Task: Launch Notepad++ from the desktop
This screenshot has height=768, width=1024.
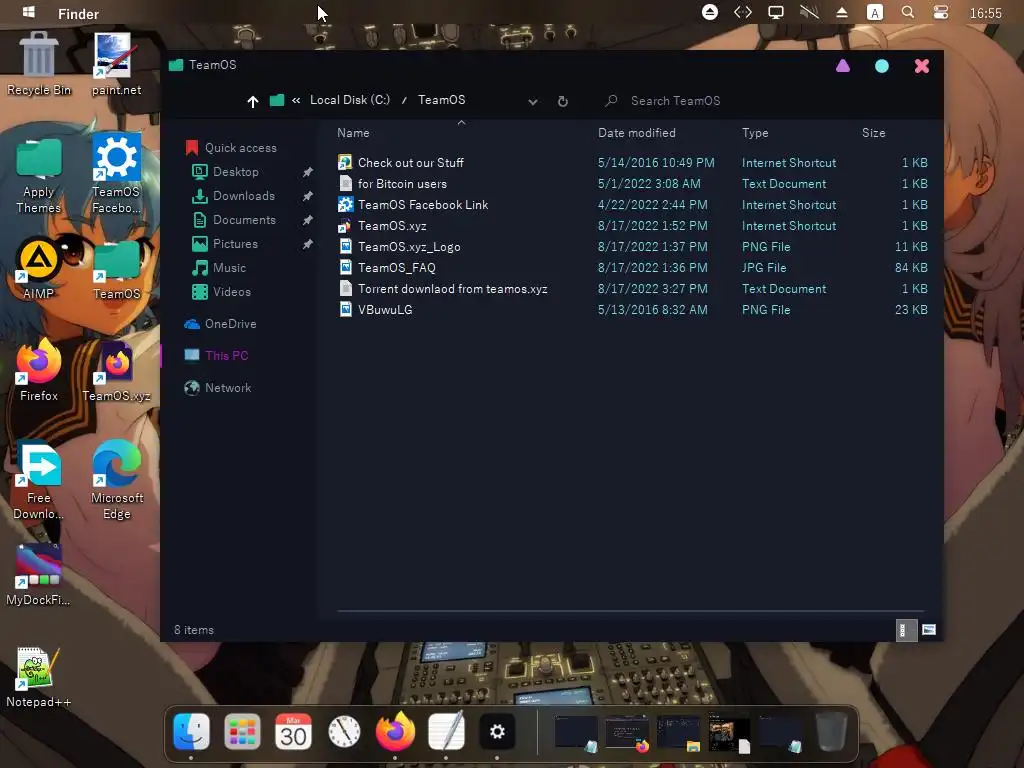Action: (x=39, y=677)
